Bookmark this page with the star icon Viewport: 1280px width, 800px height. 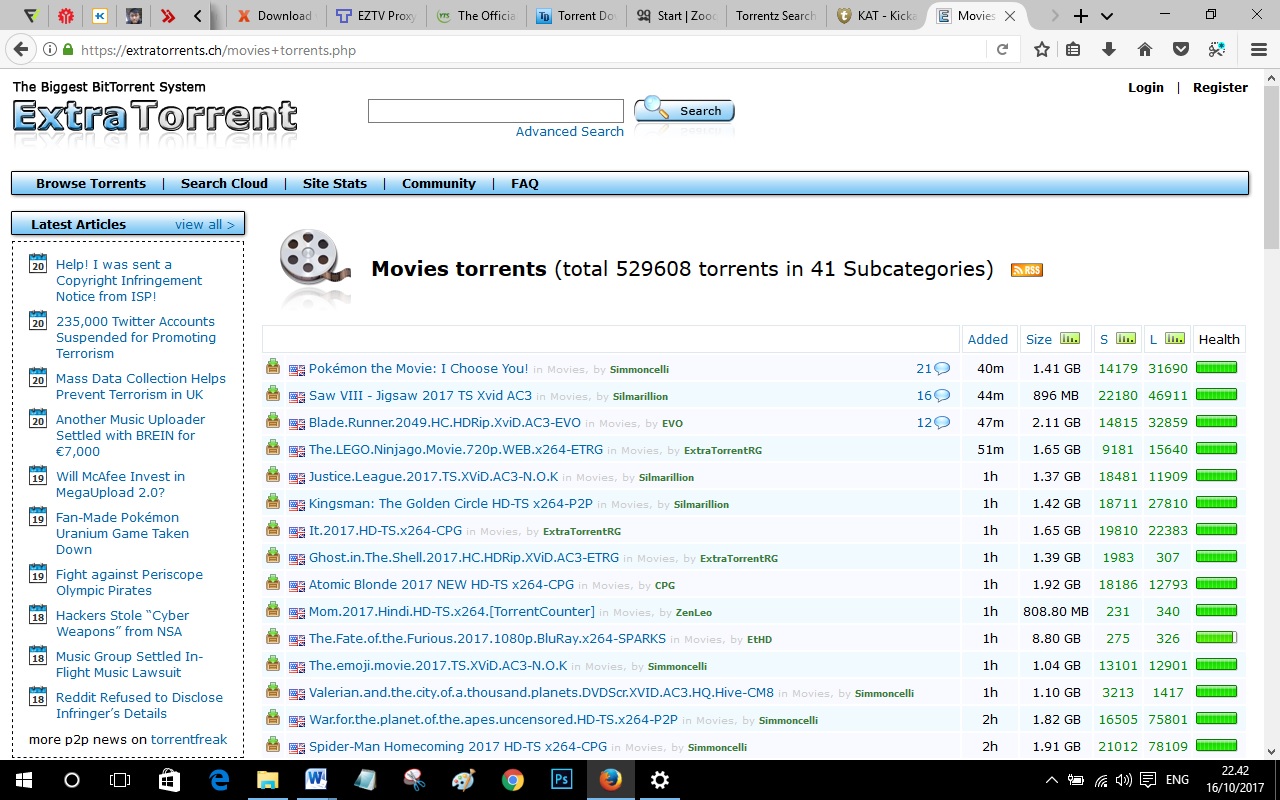(1042, 50)
